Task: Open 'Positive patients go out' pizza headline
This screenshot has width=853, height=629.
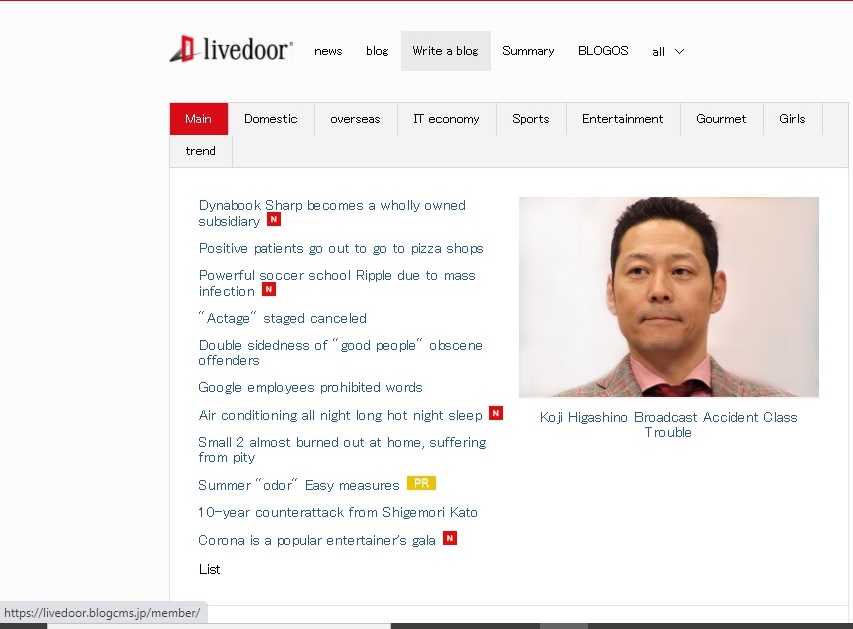Action: pos(341,249)
